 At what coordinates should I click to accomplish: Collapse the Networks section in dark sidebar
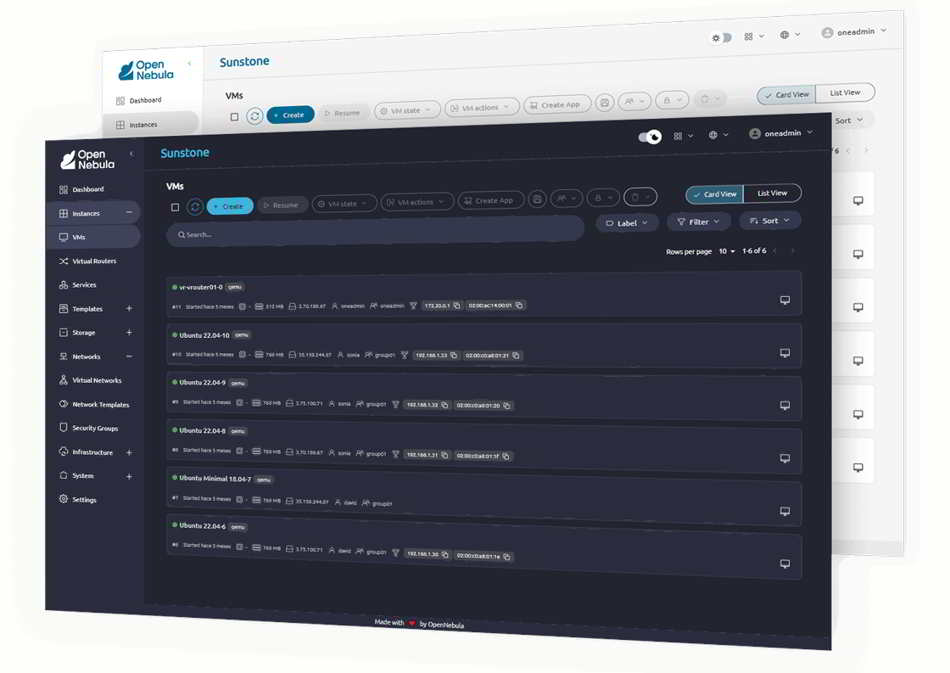click(x=129, y=356)
